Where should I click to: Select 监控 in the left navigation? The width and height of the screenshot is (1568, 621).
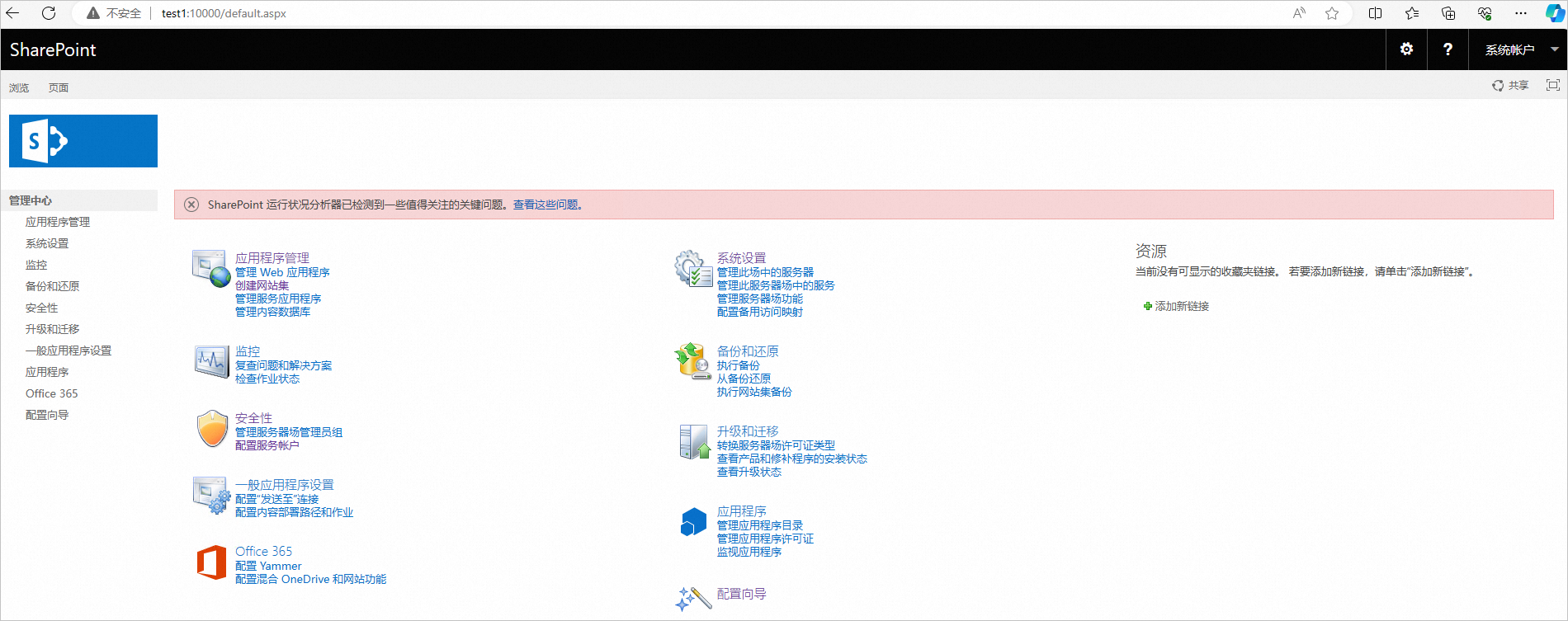(x=36, y=265)
